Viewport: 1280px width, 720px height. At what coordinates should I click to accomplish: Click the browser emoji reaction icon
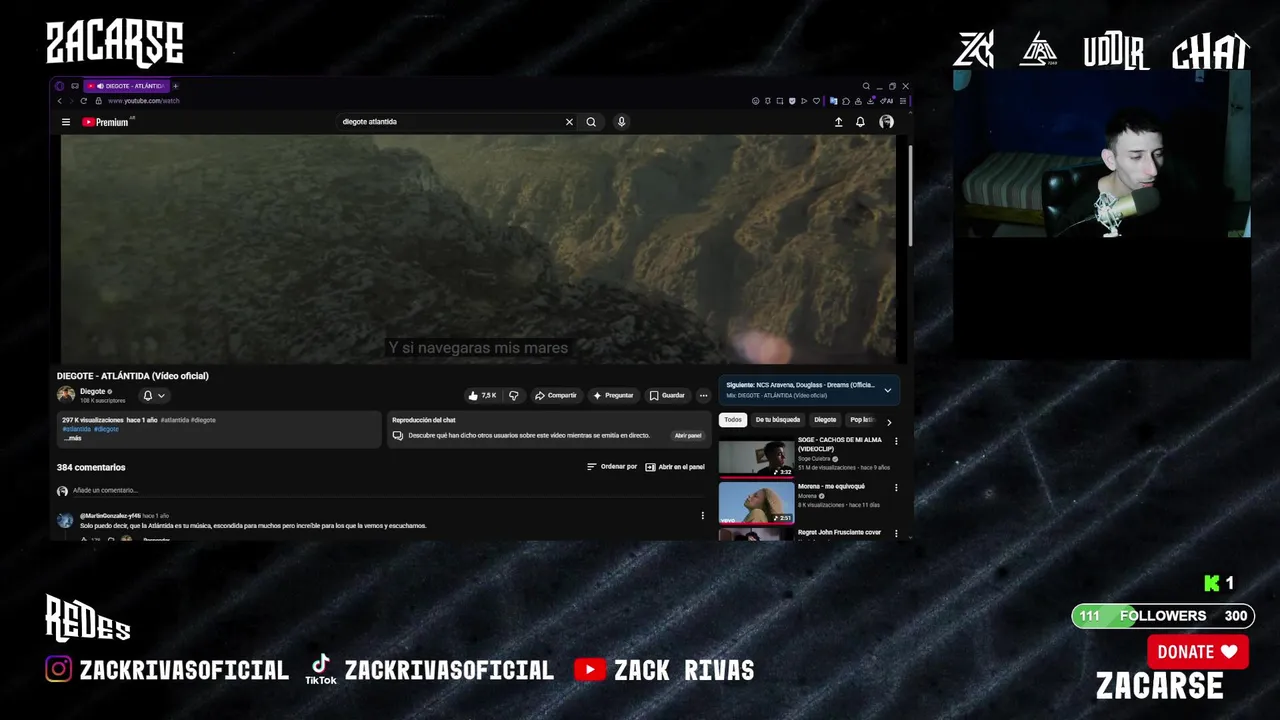pos(756,101)
